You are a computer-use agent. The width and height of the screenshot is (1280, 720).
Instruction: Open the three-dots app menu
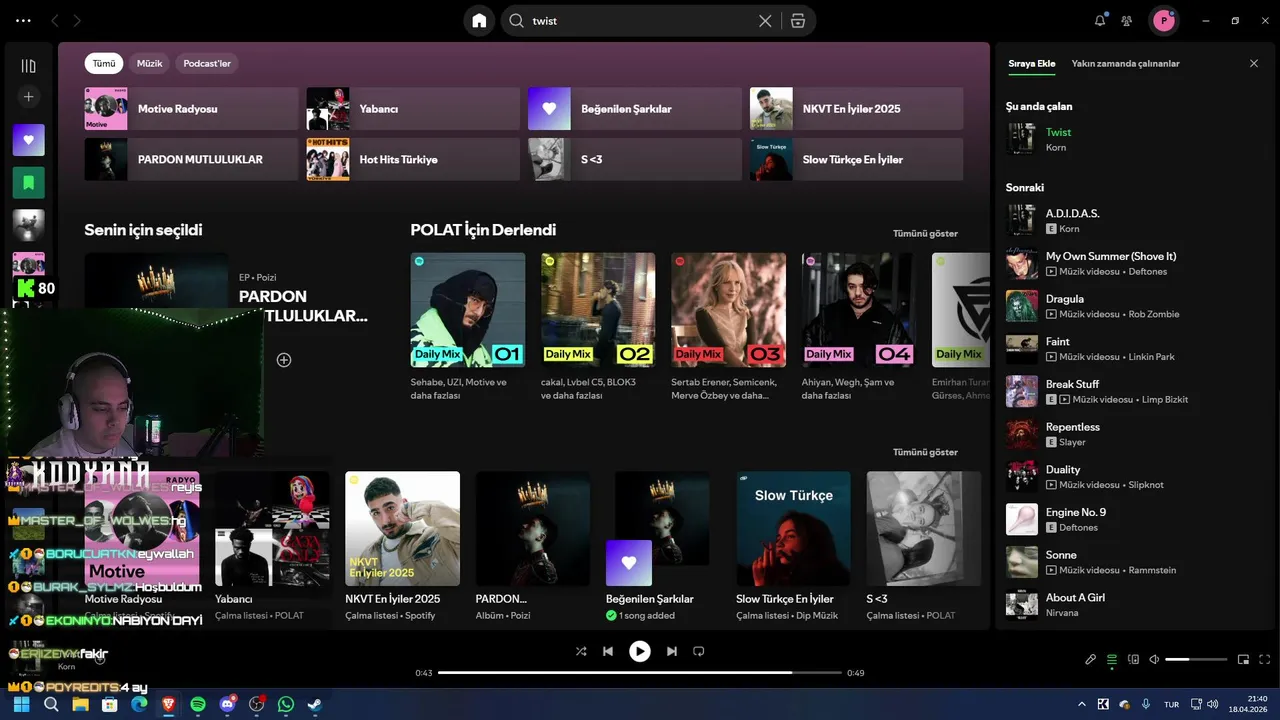point(23,20)
